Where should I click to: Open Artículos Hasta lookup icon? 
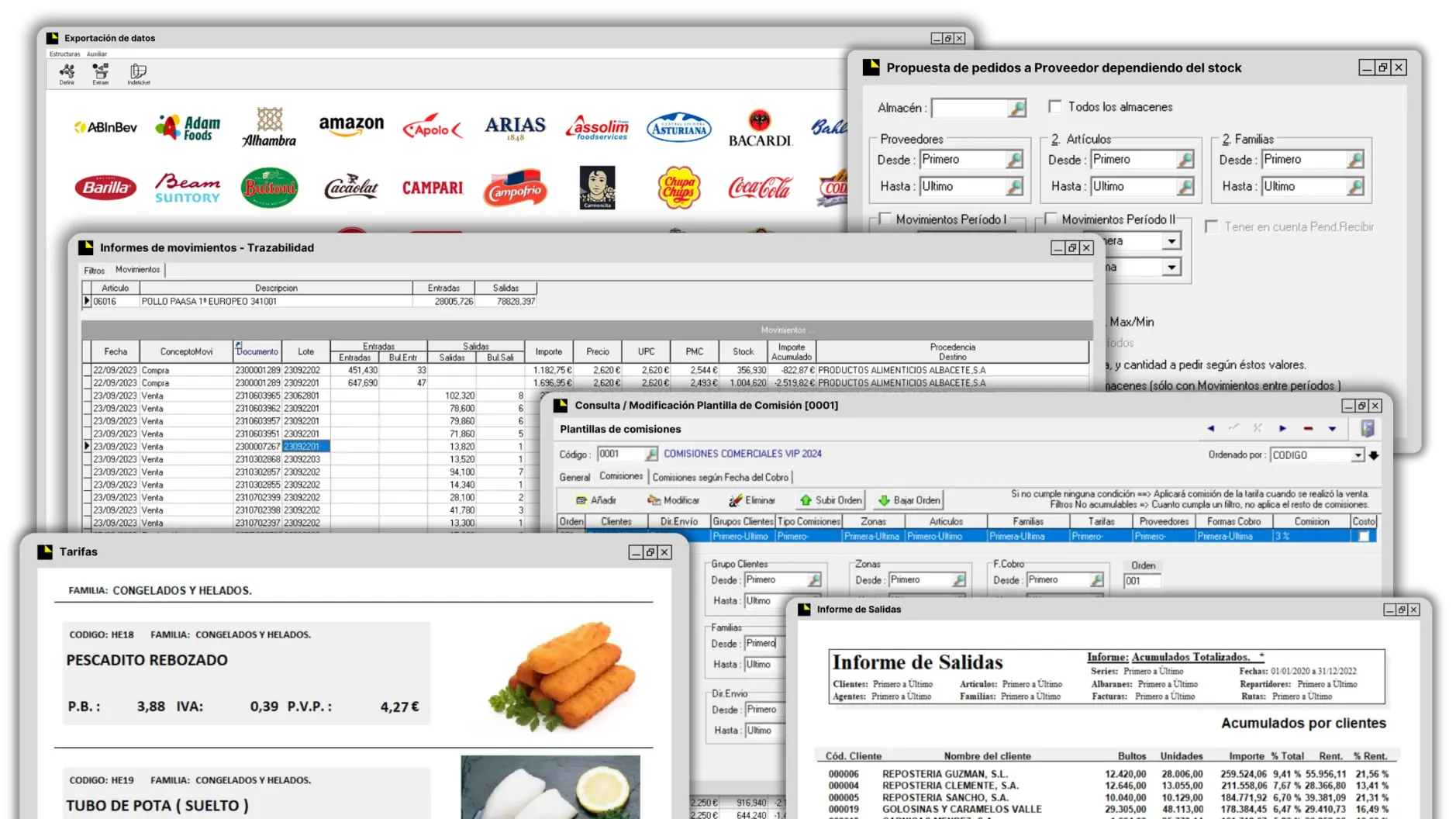coord(1185,187)
